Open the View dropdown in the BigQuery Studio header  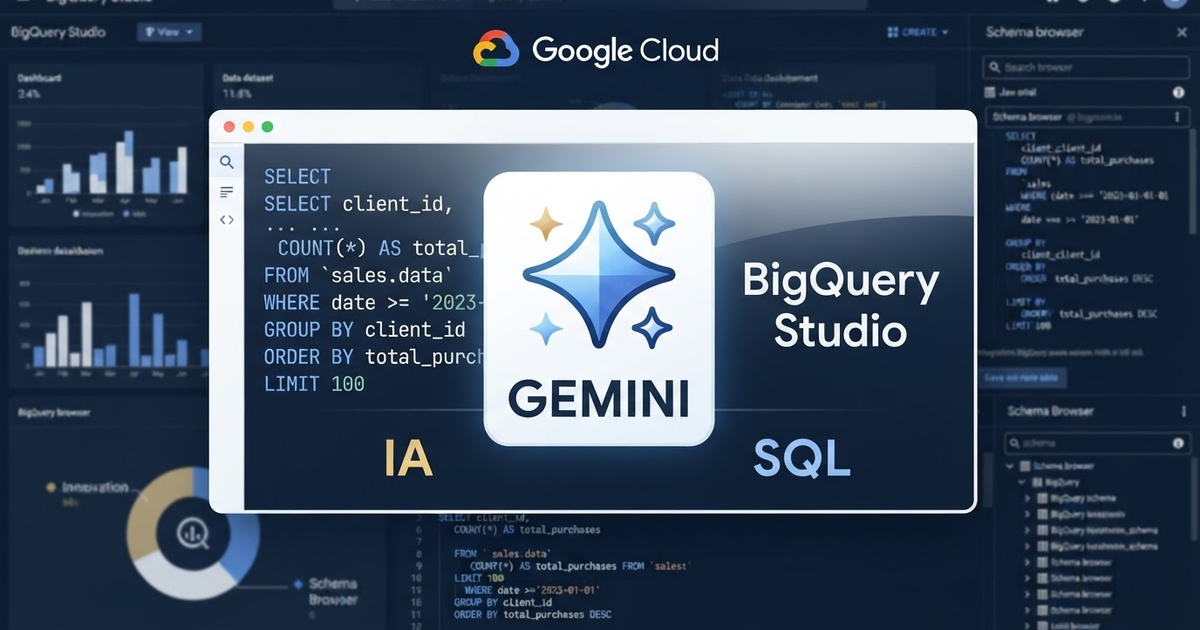click(x=169, y=32)
